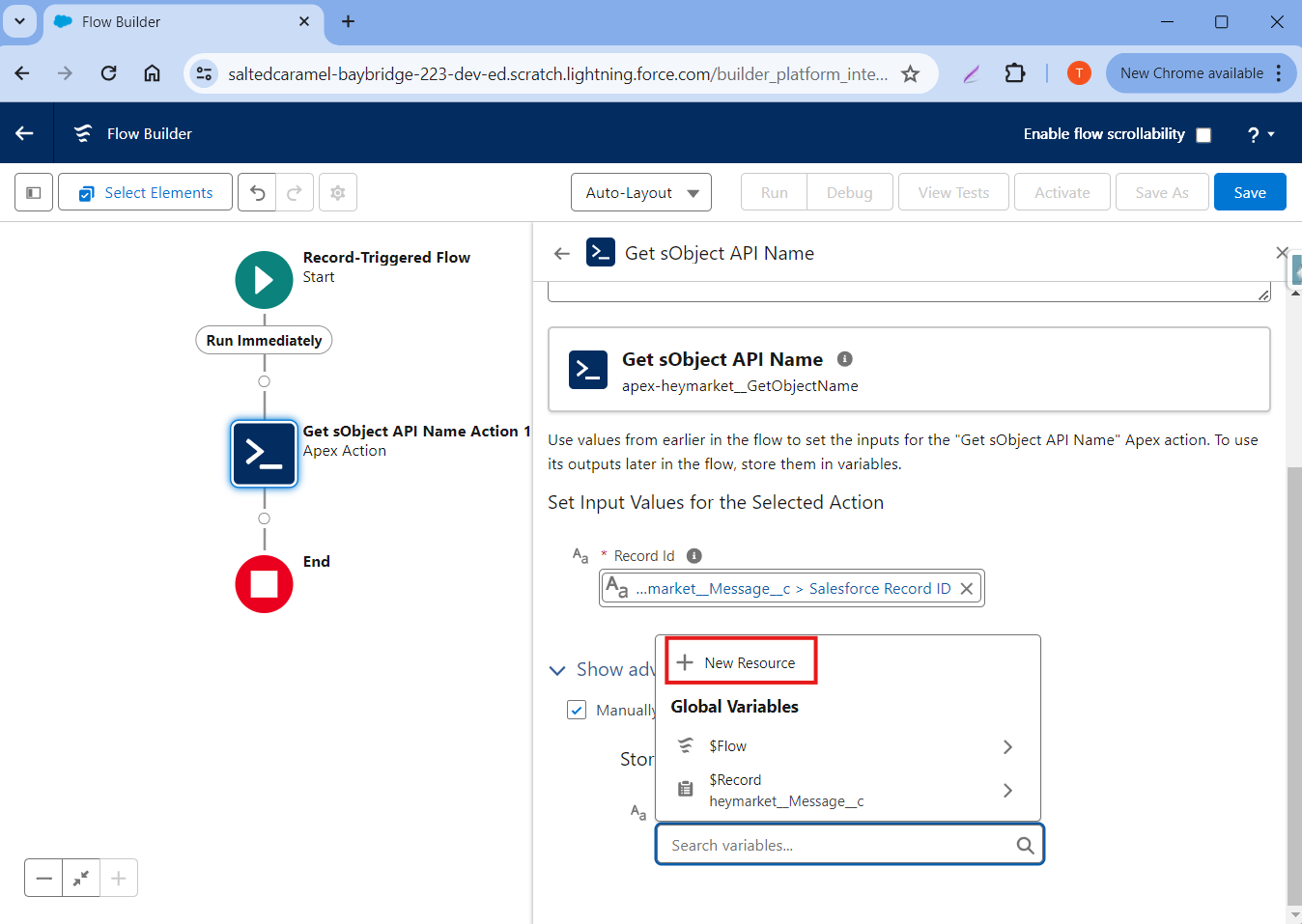The width and height of the screenshot is (1302, 924).
Task: Redo the last flow change
Action: point(295,192)
